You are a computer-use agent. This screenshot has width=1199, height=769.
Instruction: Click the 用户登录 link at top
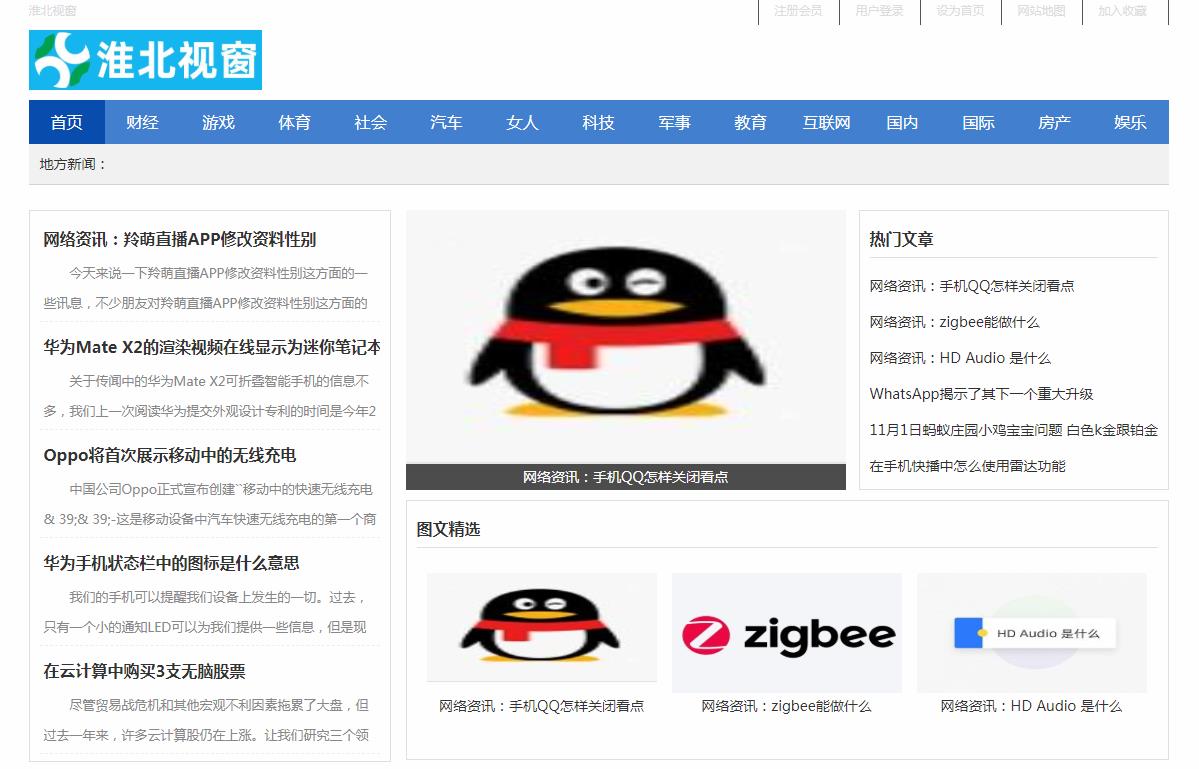879,11
